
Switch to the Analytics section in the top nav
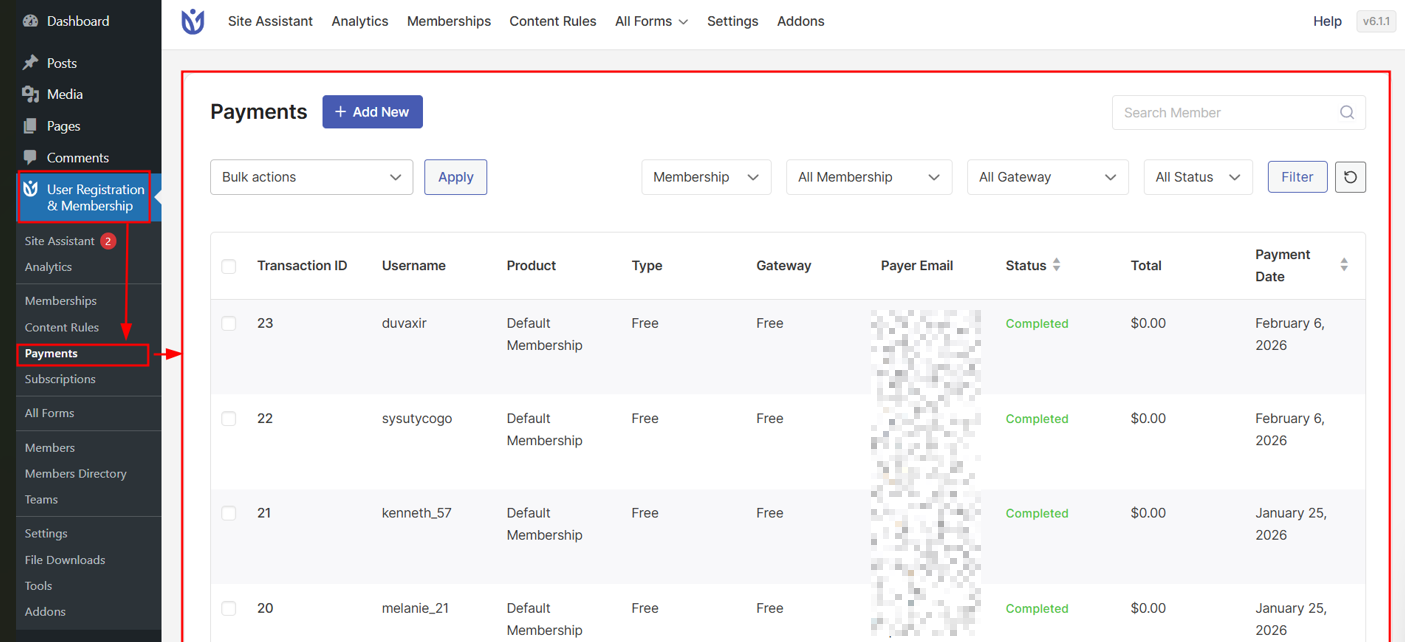(359, 21)
